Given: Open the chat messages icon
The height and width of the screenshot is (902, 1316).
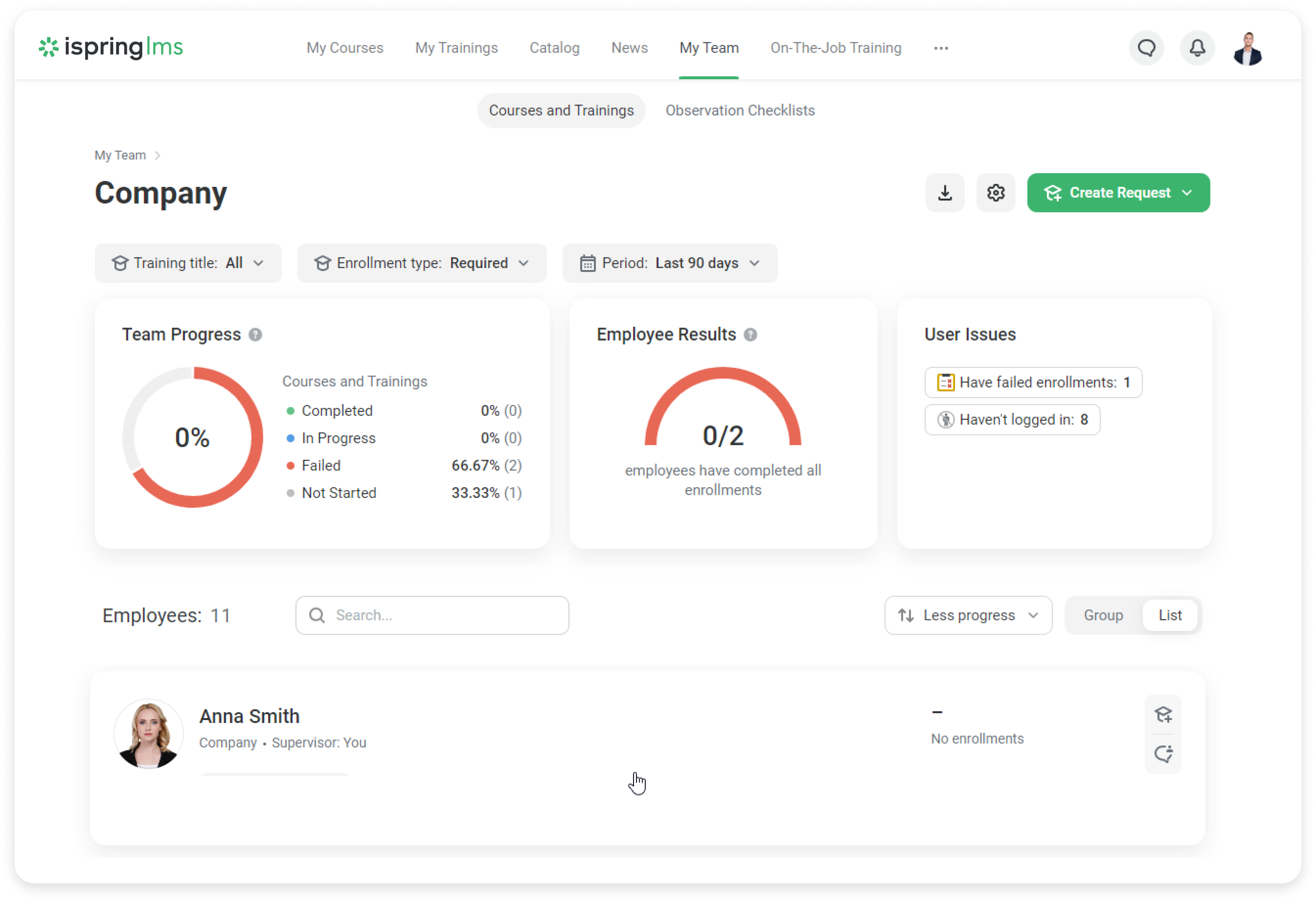Looking at the screenshot, I should pyautogui.click(x=1146, y=48).
